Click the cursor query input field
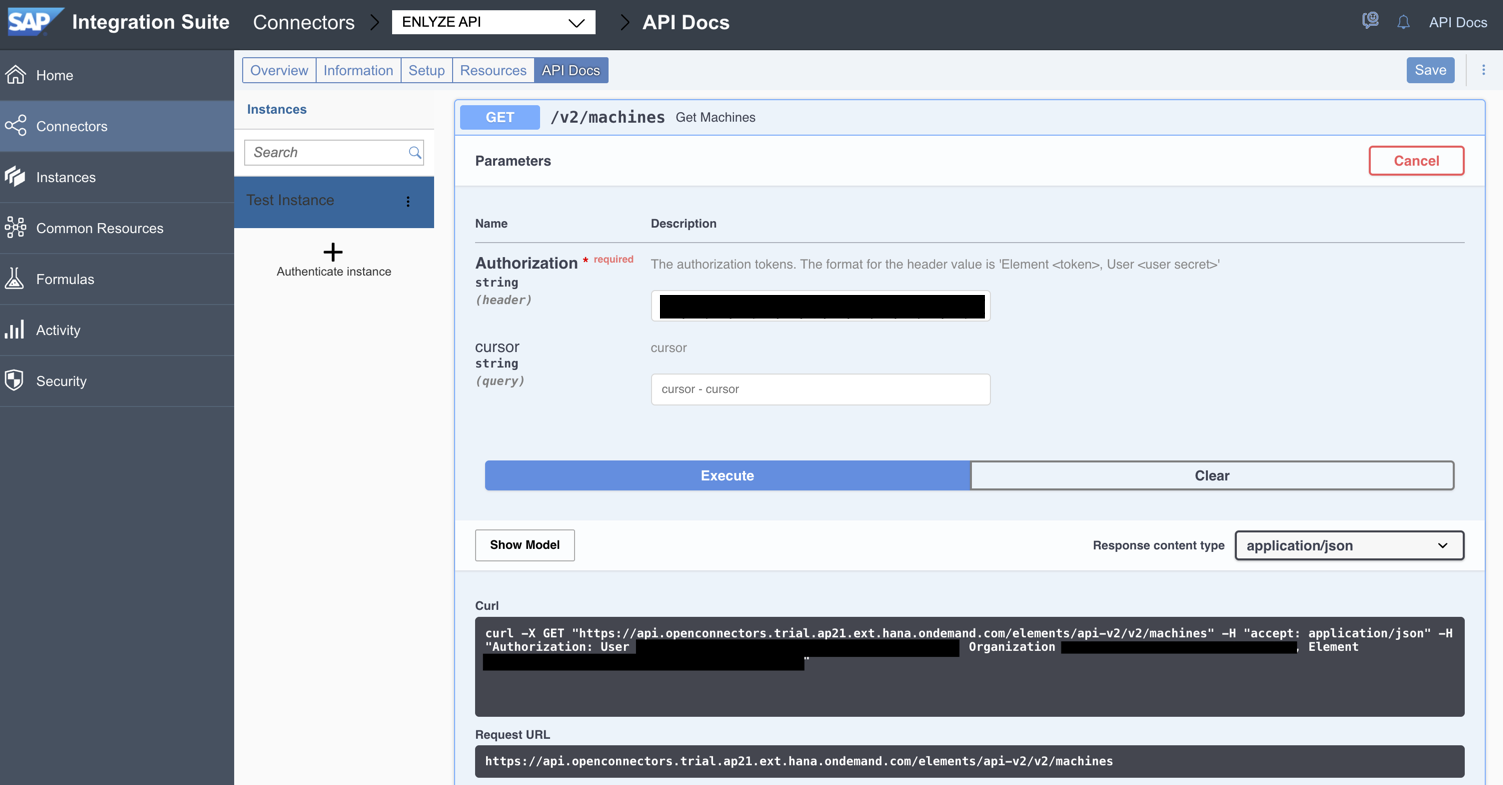The width and height of the screenshot is (1503, 785). click(820, 389)
